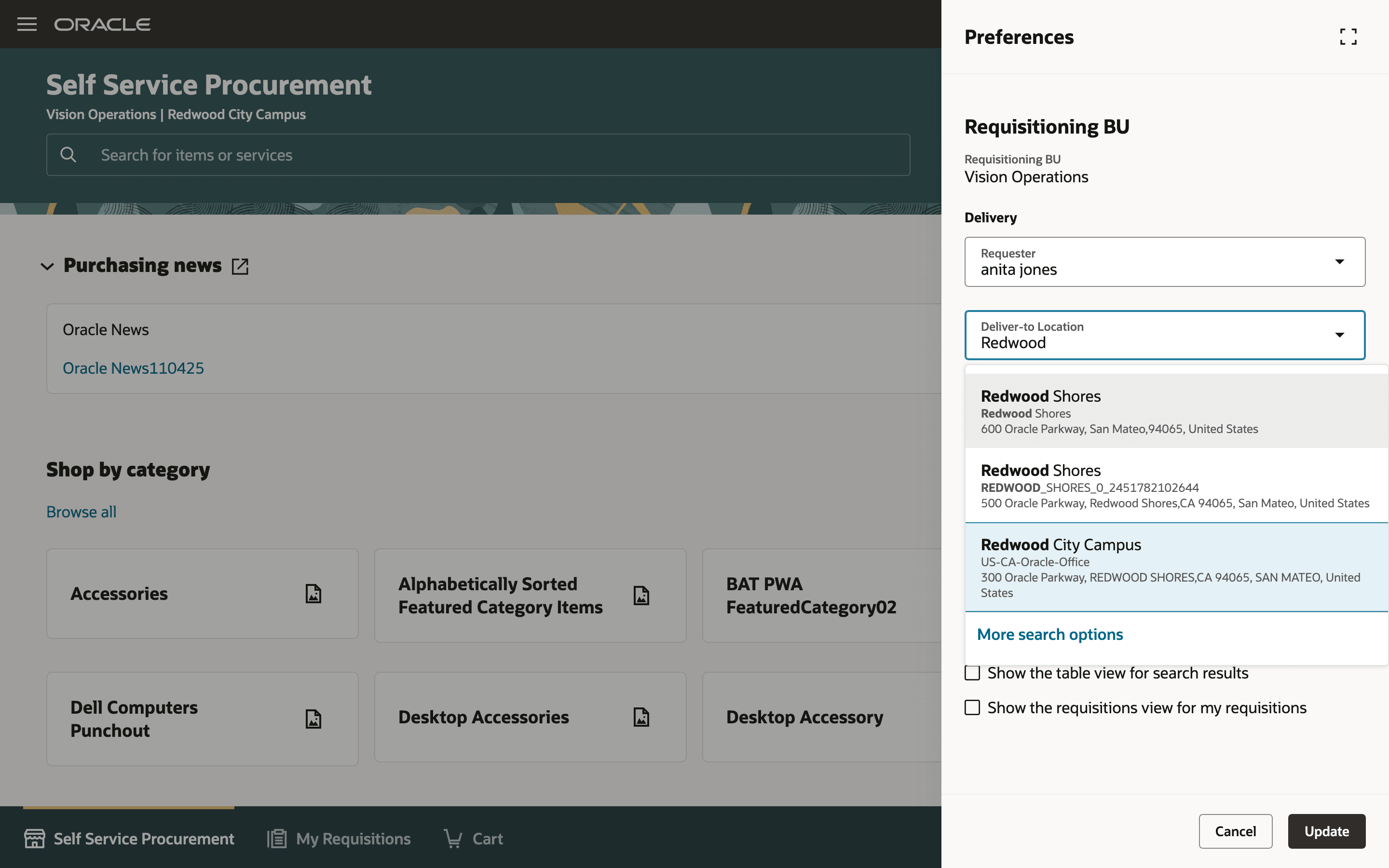
Task: Click the Desktop Accessories image icon
Action: [x=641, y=717]
